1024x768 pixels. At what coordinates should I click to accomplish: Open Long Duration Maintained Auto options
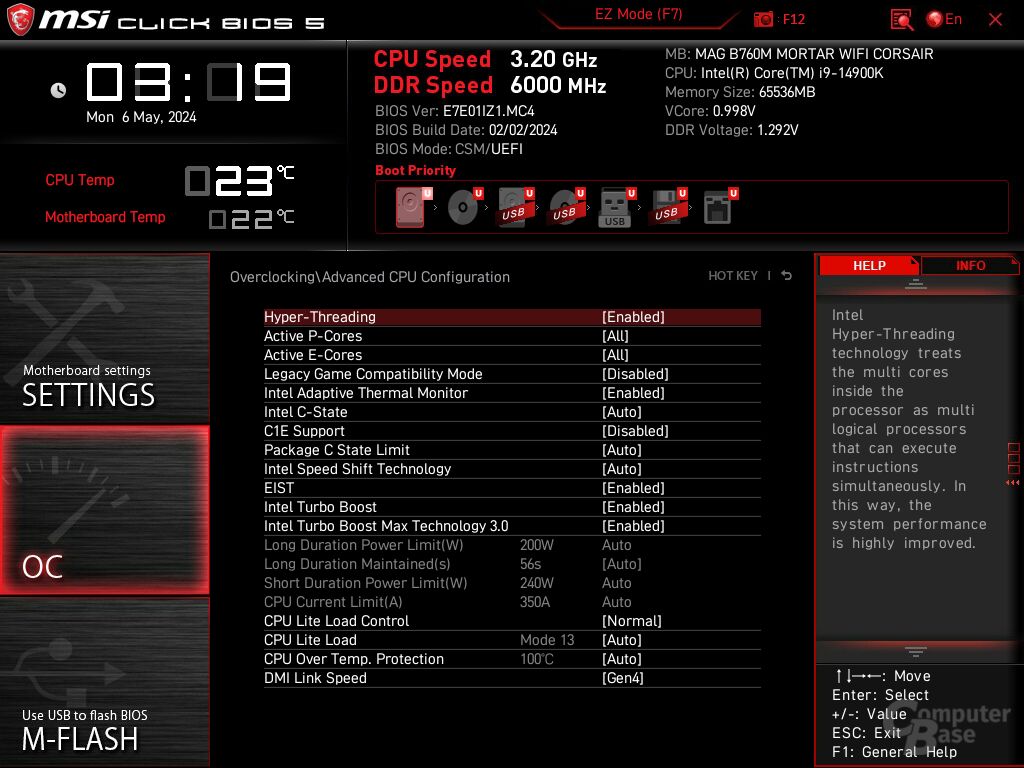[622, 564]
